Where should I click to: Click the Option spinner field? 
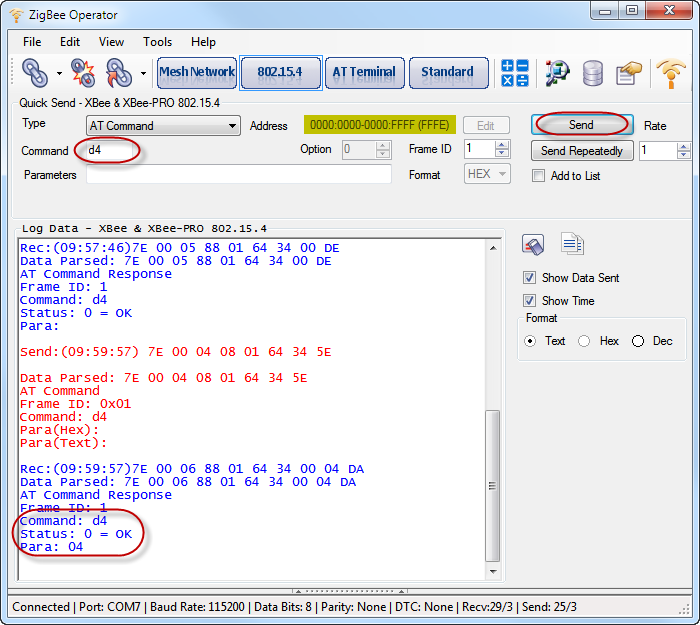click(x=367, y=150)
